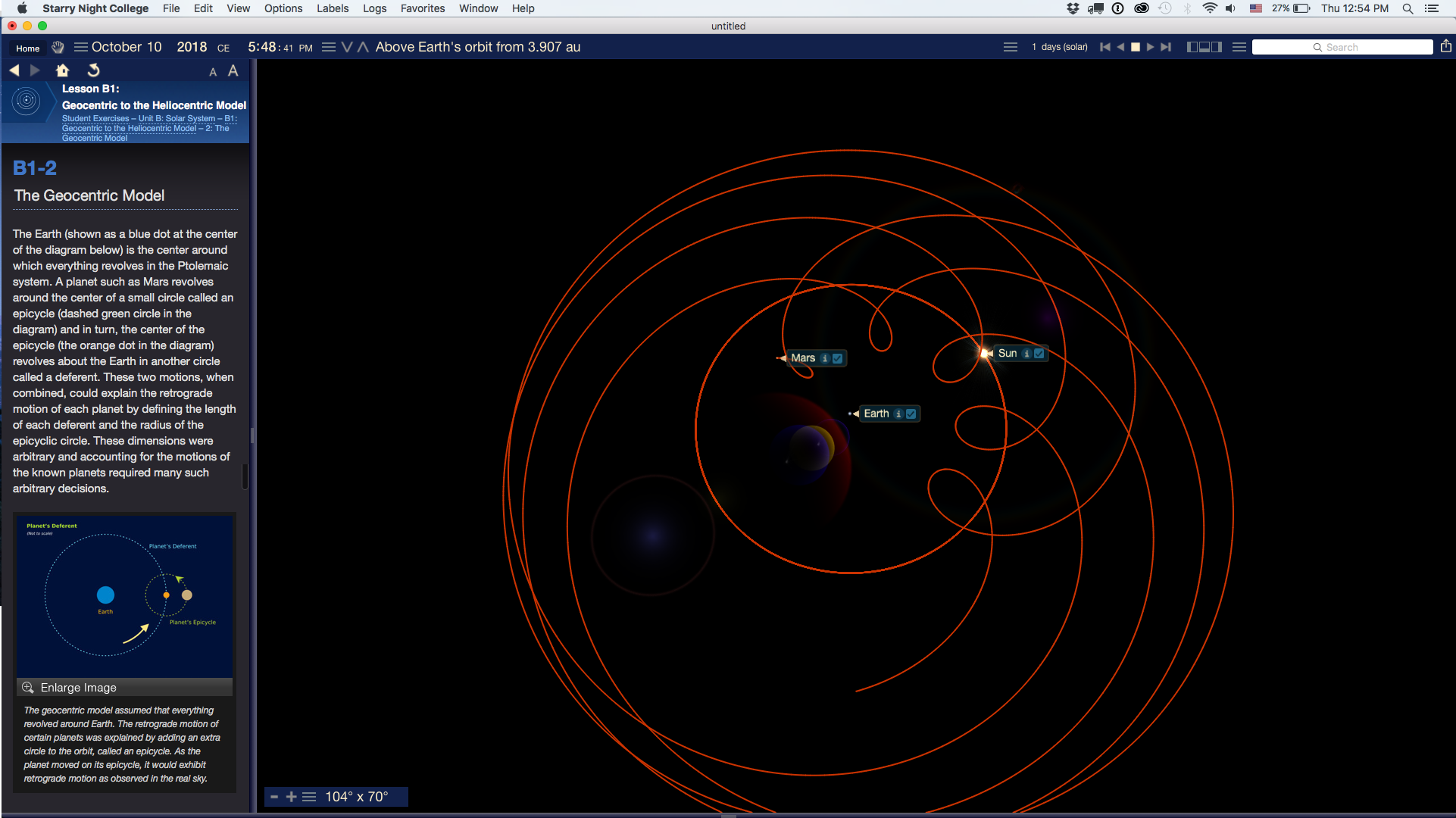
Task: Go back with the left arrow icon
Action: [x=14, y=70]
